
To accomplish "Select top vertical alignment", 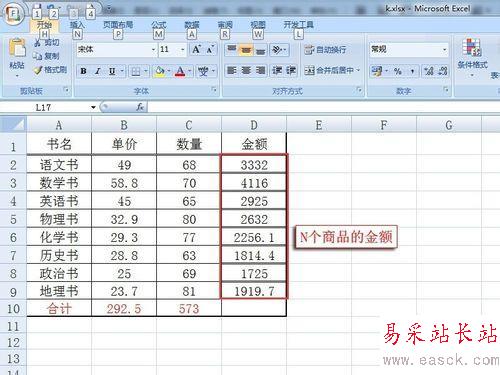I will click(x=232, y=50).
